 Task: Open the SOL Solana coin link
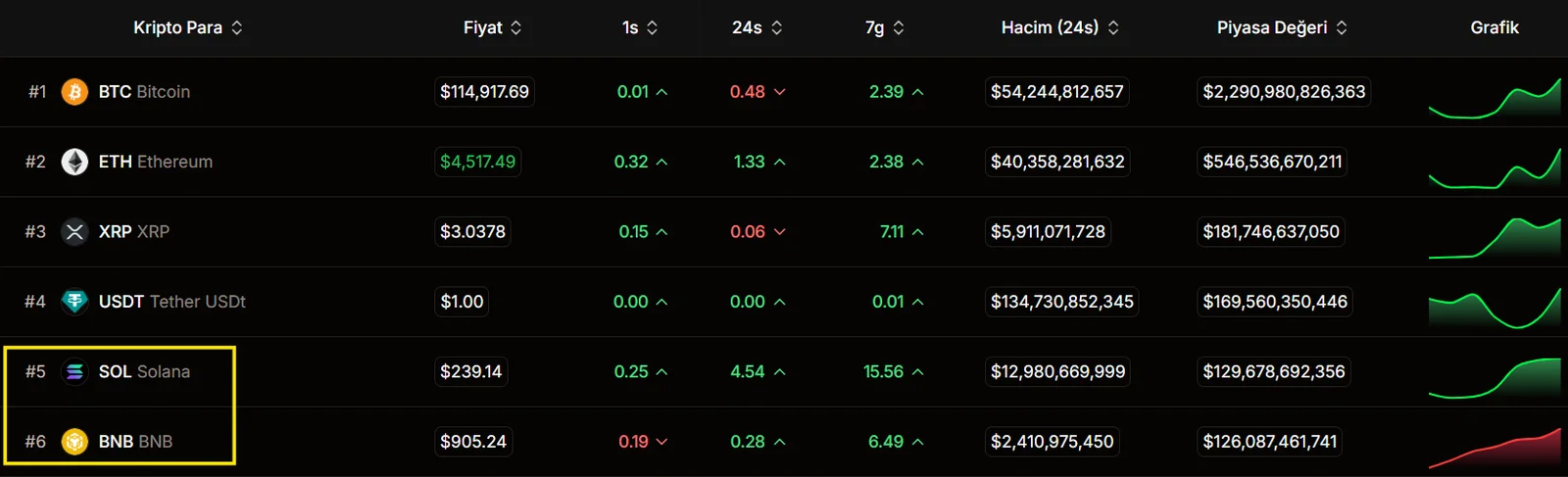[144, 372]
